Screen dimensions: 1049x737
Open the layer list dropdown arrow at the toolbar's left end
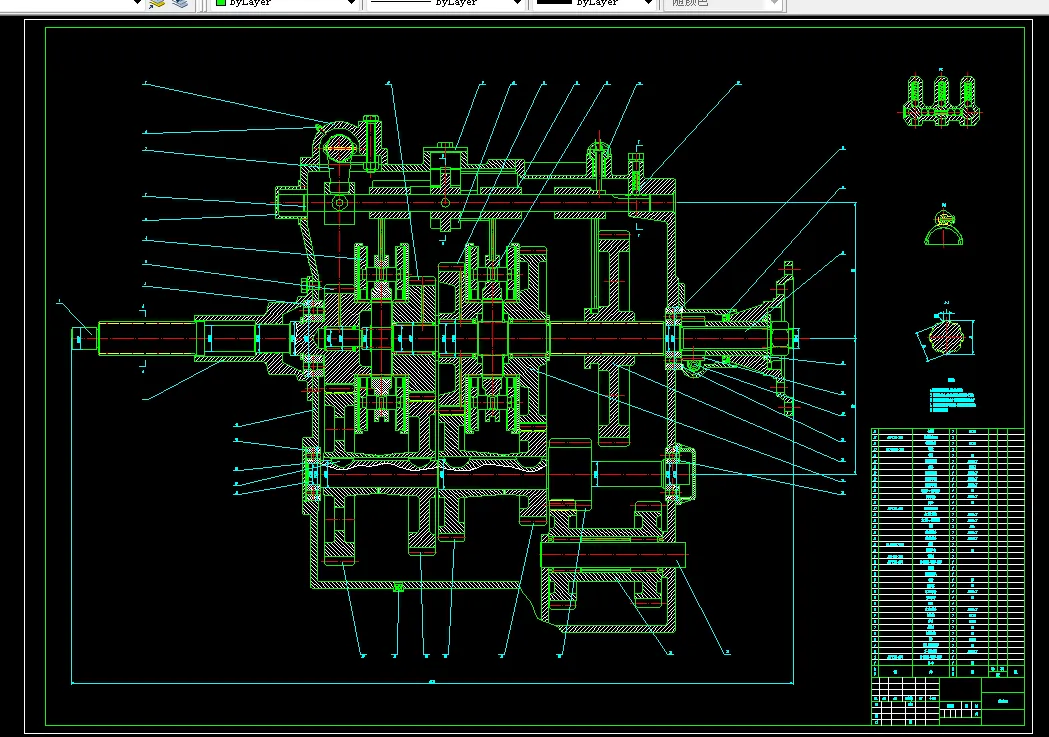click(x=137, y=3)
